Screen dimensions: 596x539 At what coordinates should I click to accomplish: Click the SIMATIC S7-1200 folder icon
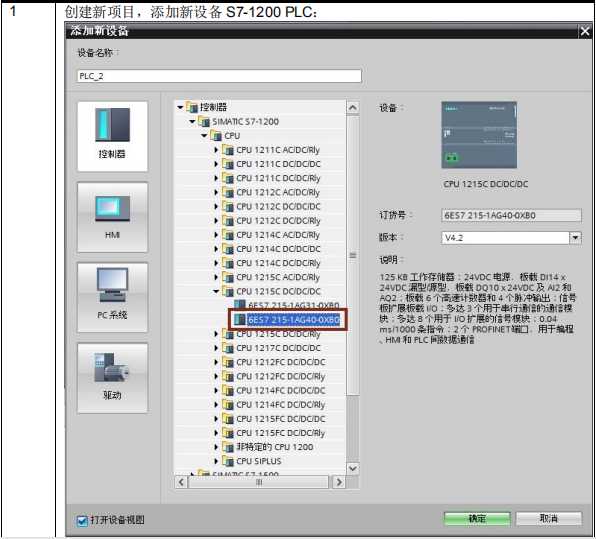pyautogui.click(x=204, y=122)
